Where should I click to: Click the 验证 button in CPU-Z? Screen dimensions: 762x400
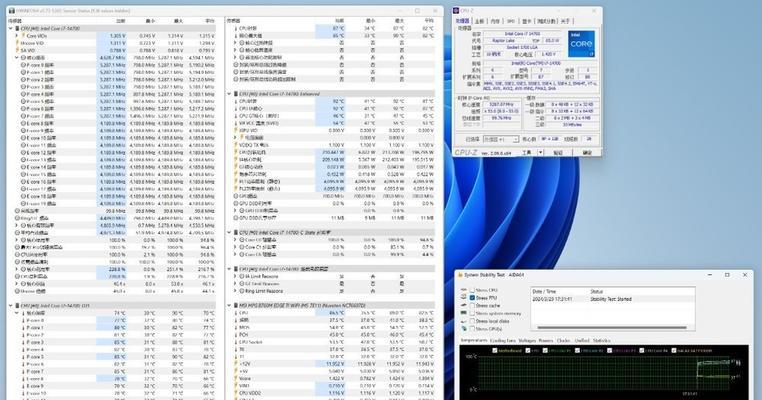[x=558, y=153]
